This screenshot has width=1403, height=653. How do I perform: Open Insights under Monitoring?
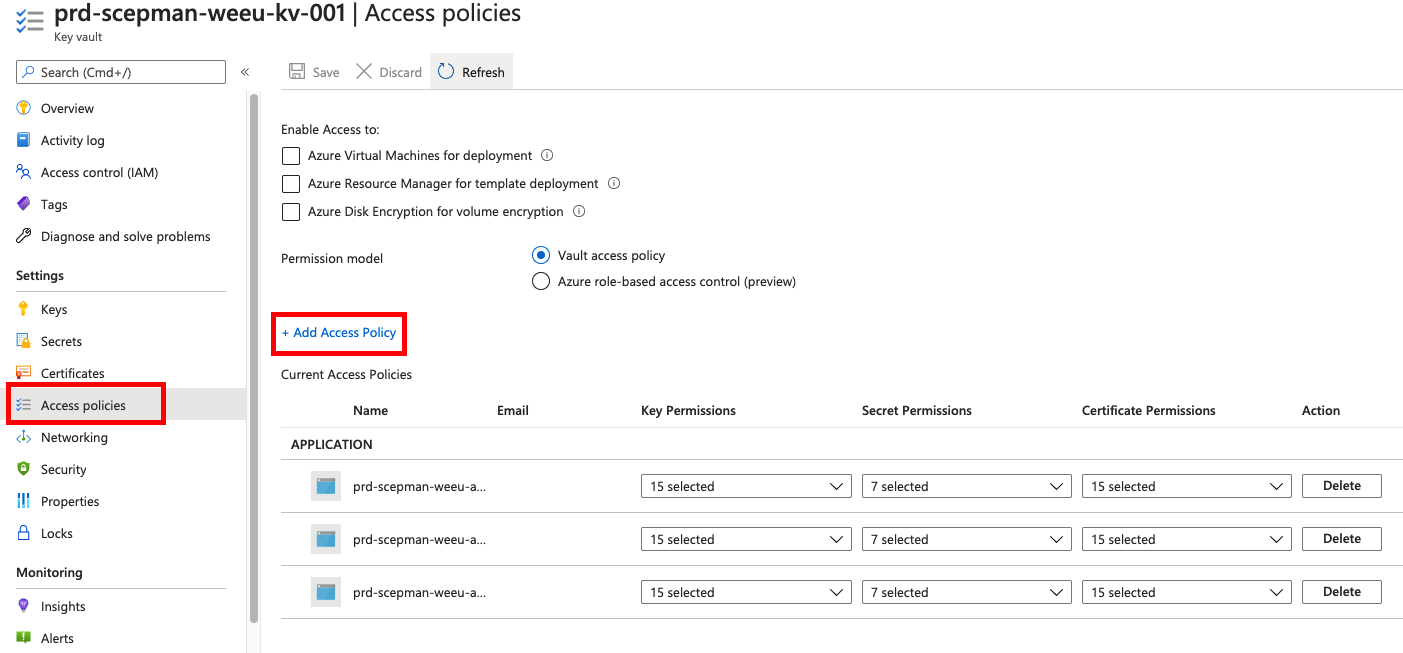click(x=63, y=606)
